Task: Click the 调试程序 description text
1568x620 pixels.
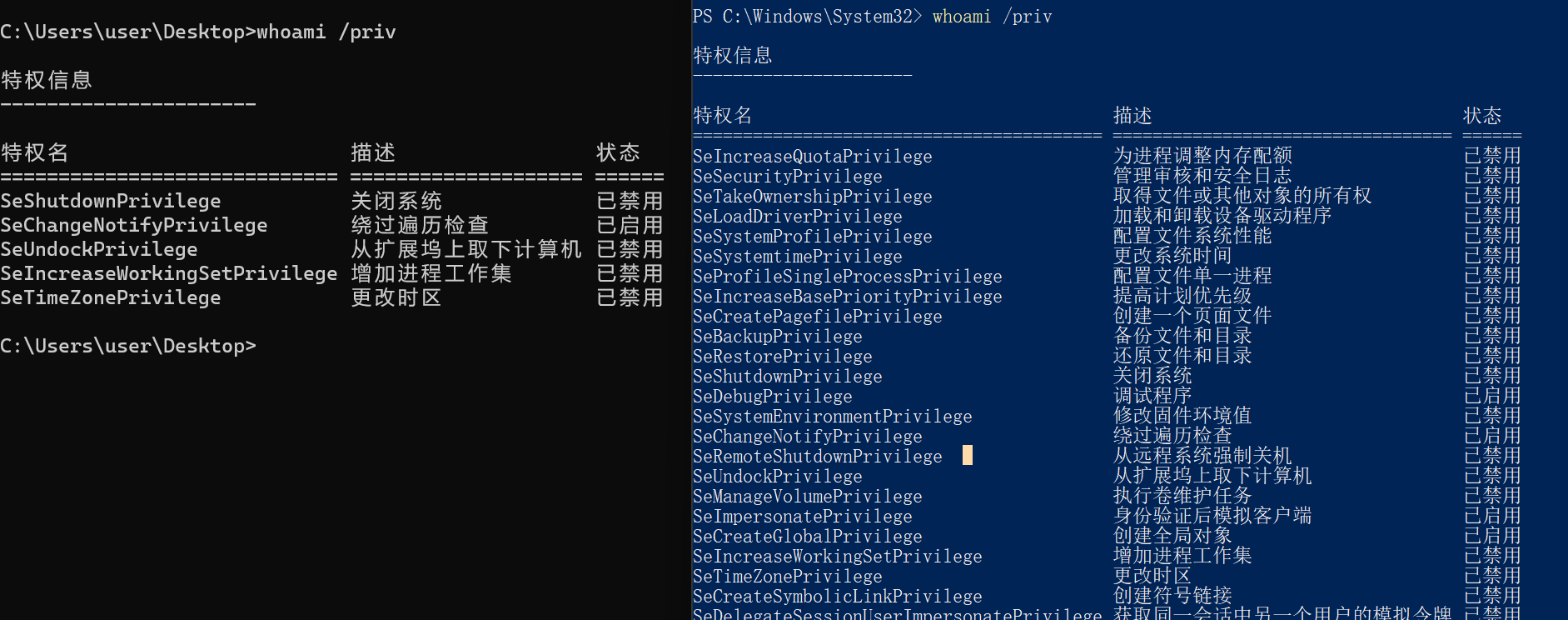Action: pyautogui.click(x=1152, y=396)
